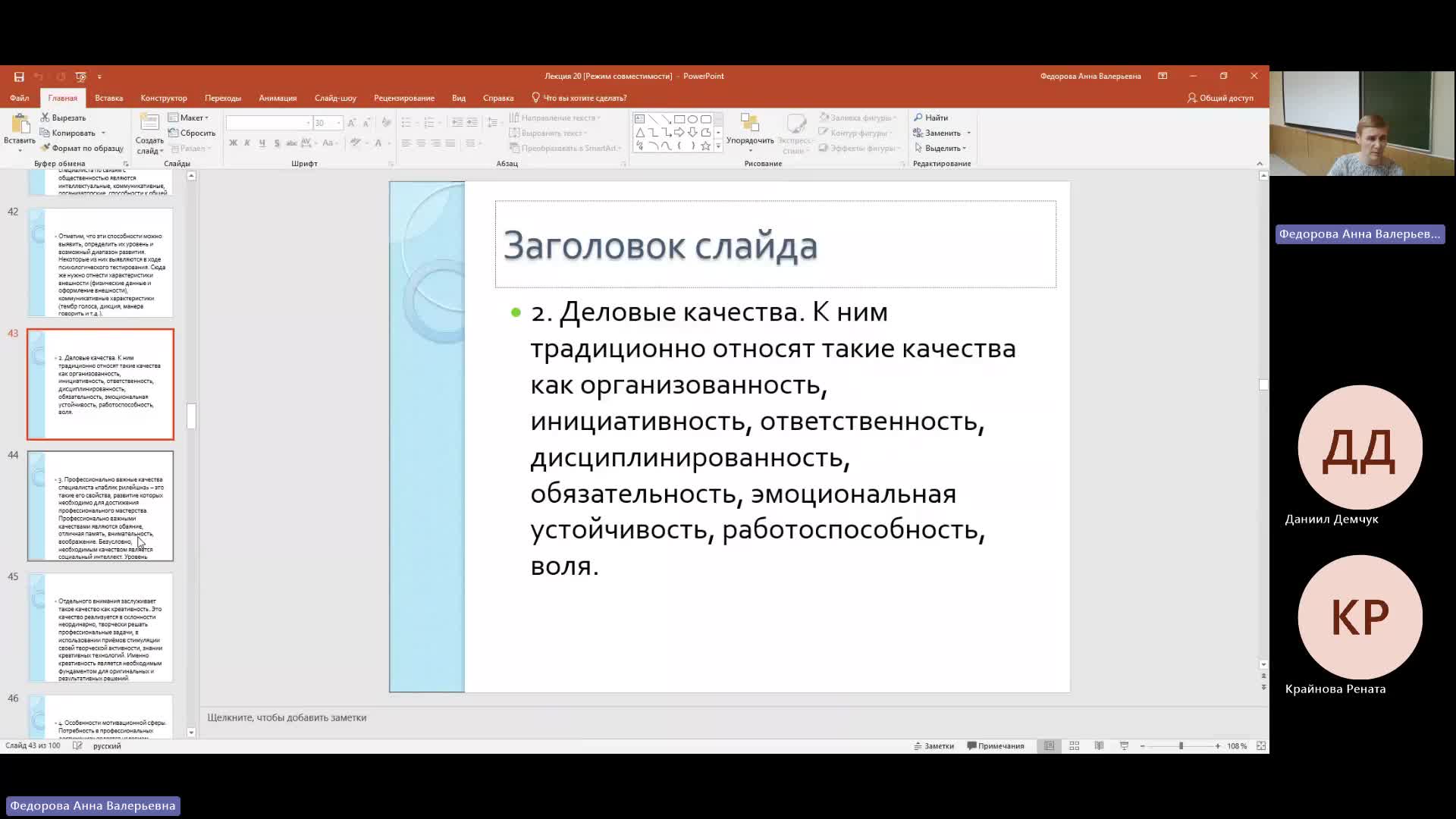Image resolution: width=1456 pixels, height=819 pixels.
Task: Click the account name Федорова Анна Валерьевна
Action: click(1090, 76)
